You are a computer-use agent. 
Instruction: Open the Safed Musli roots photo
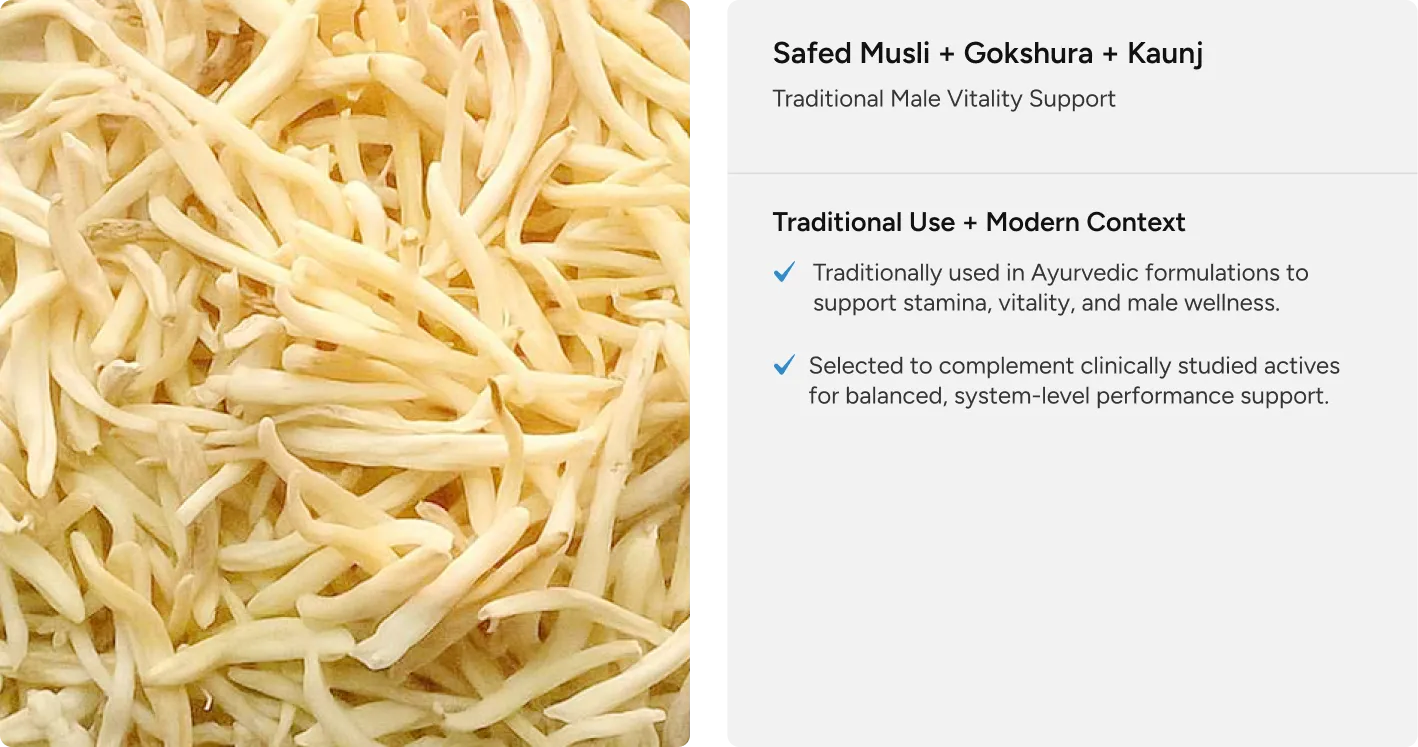coord(345,373)
